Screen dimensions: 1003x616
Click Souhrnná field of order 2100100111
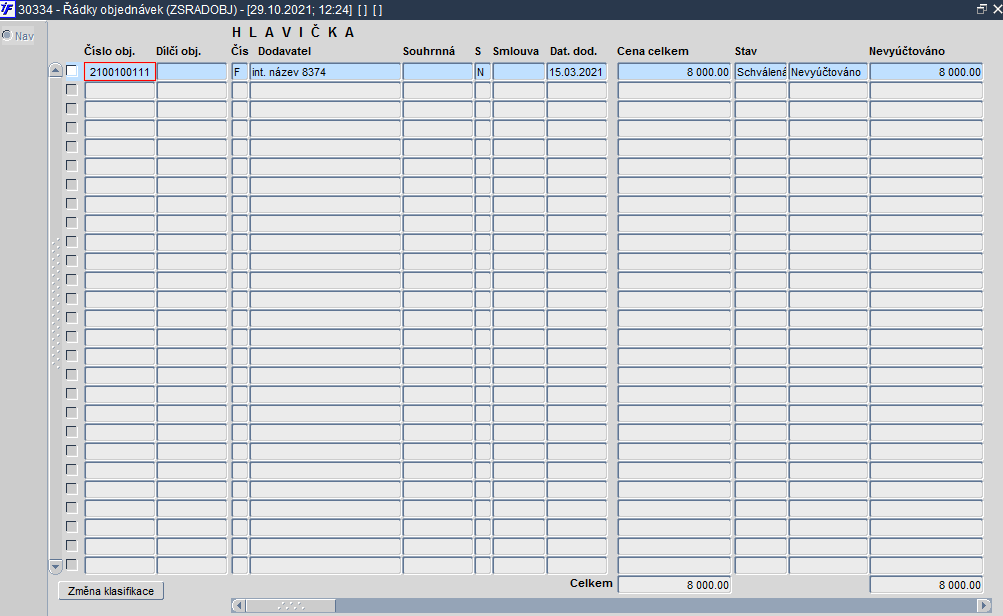(x=438, y=72)
